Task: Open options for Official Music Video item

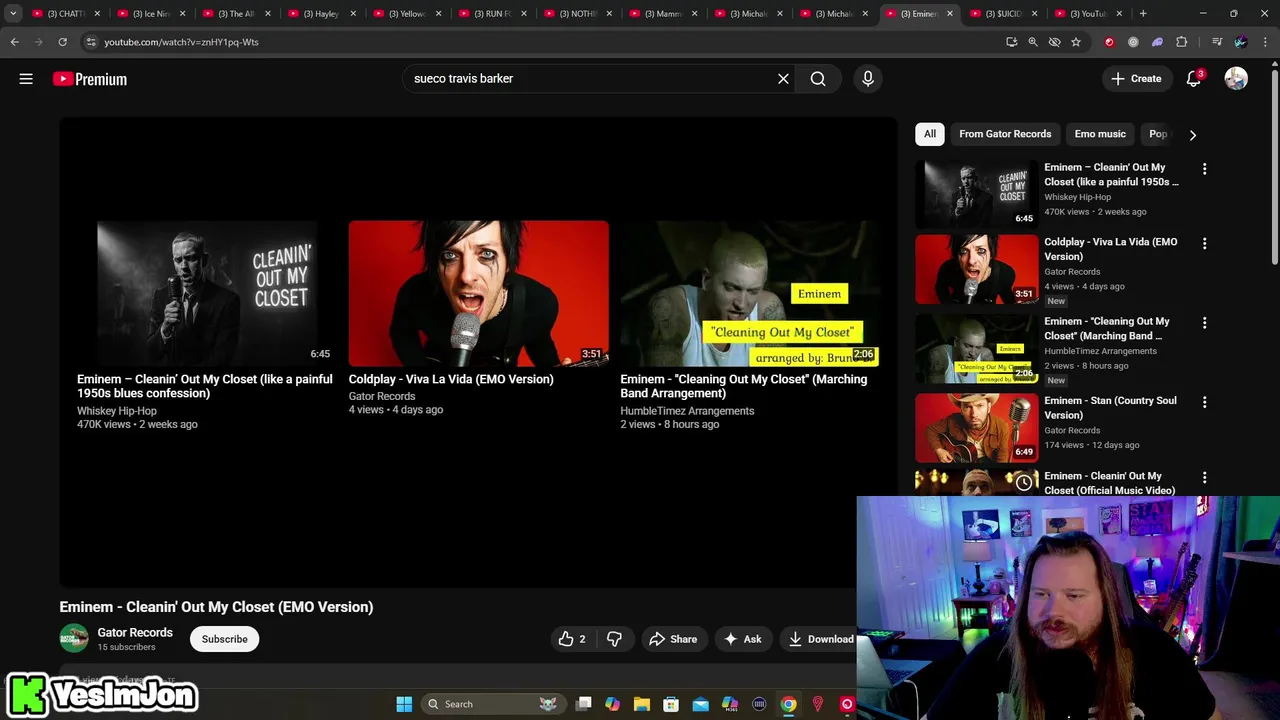Action: (1204, 478)
